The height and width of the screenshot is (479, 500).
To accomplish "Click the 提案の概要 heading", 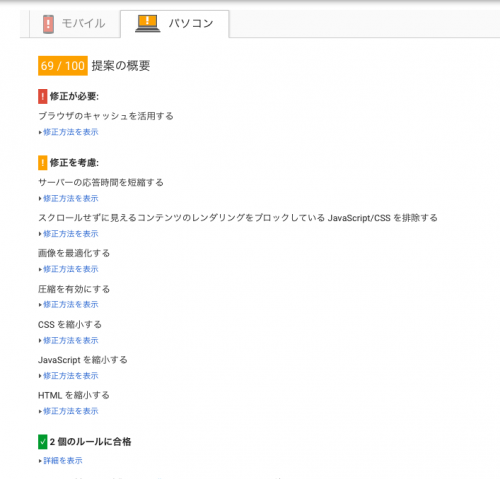I will coord(121,66).
